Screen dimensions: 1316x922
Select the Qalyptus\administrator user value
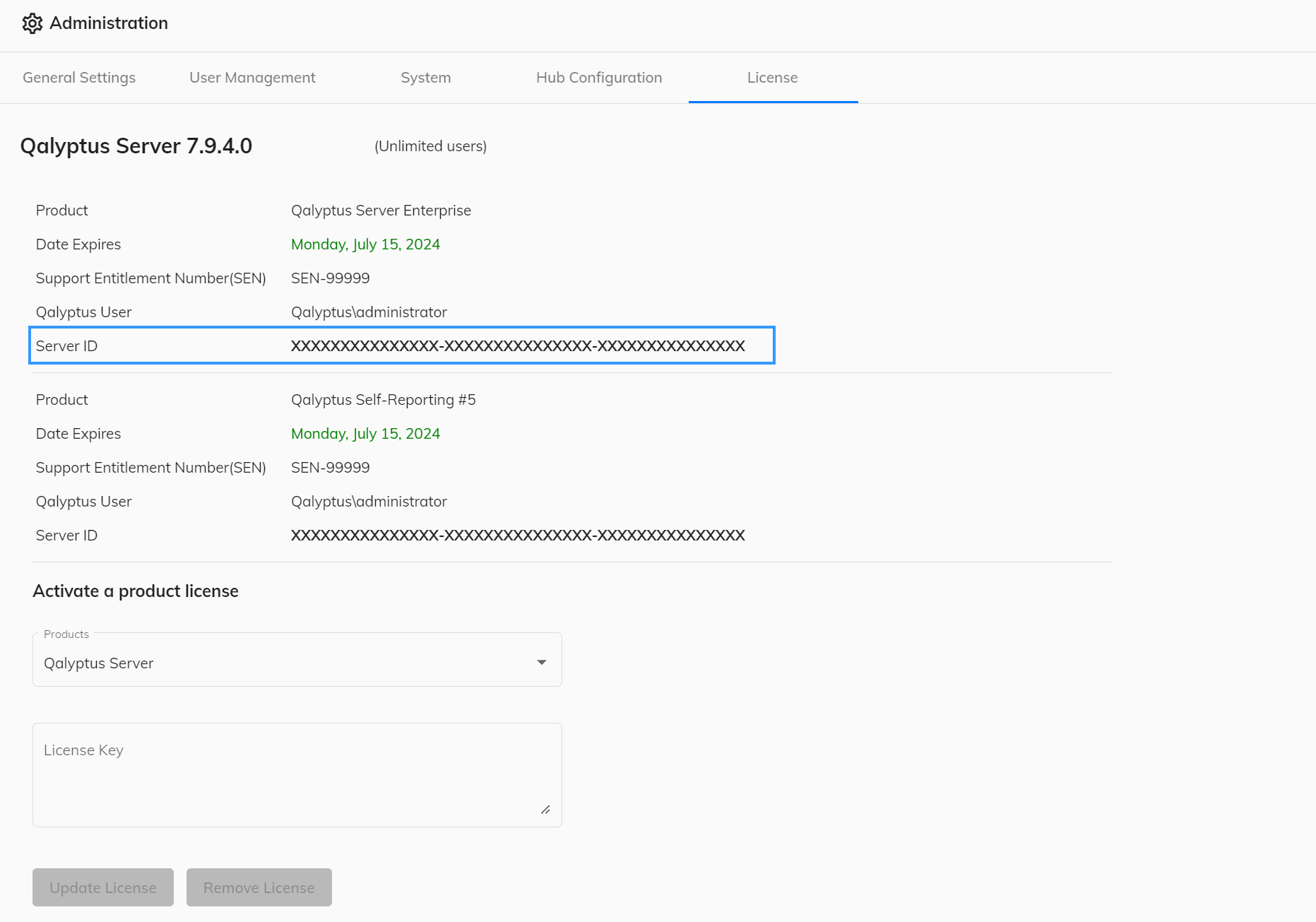click(369, 312)
